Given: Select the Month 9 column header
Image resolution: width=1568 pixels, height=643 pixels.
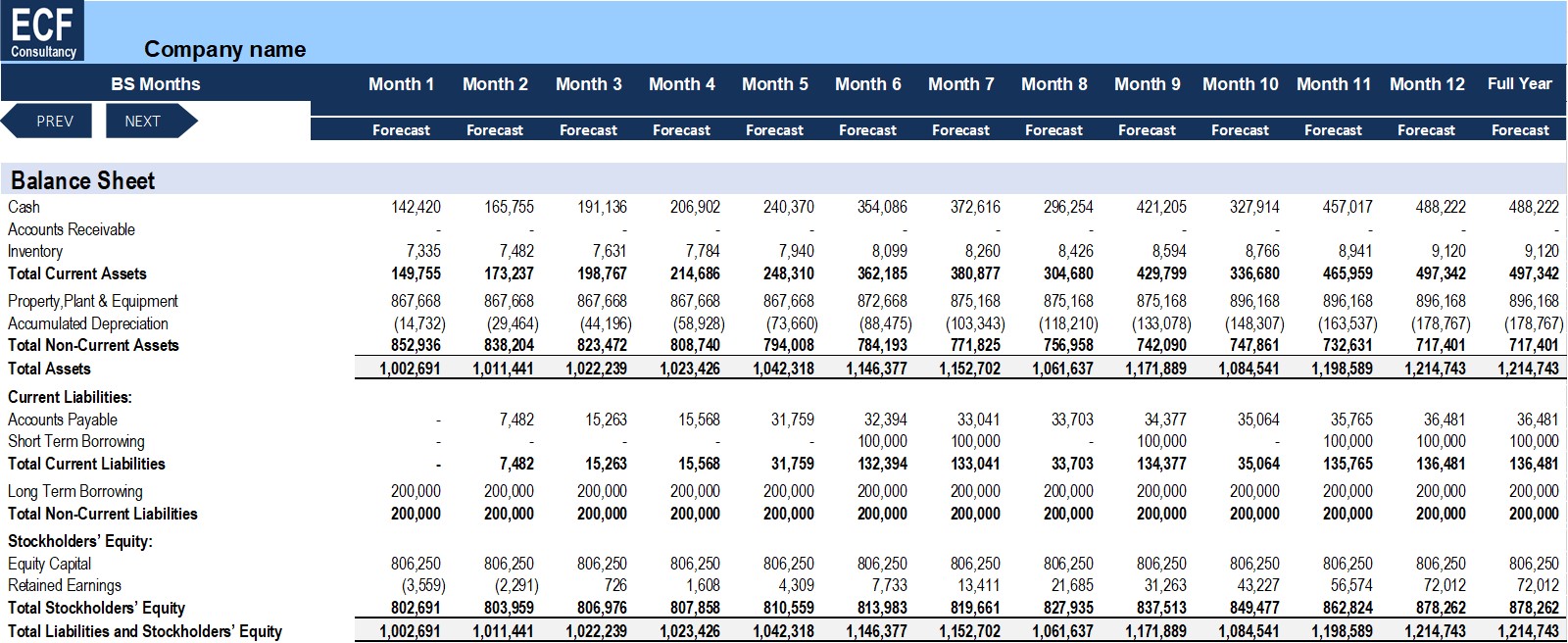Looking at the screenshot, I should [1147, 84].
